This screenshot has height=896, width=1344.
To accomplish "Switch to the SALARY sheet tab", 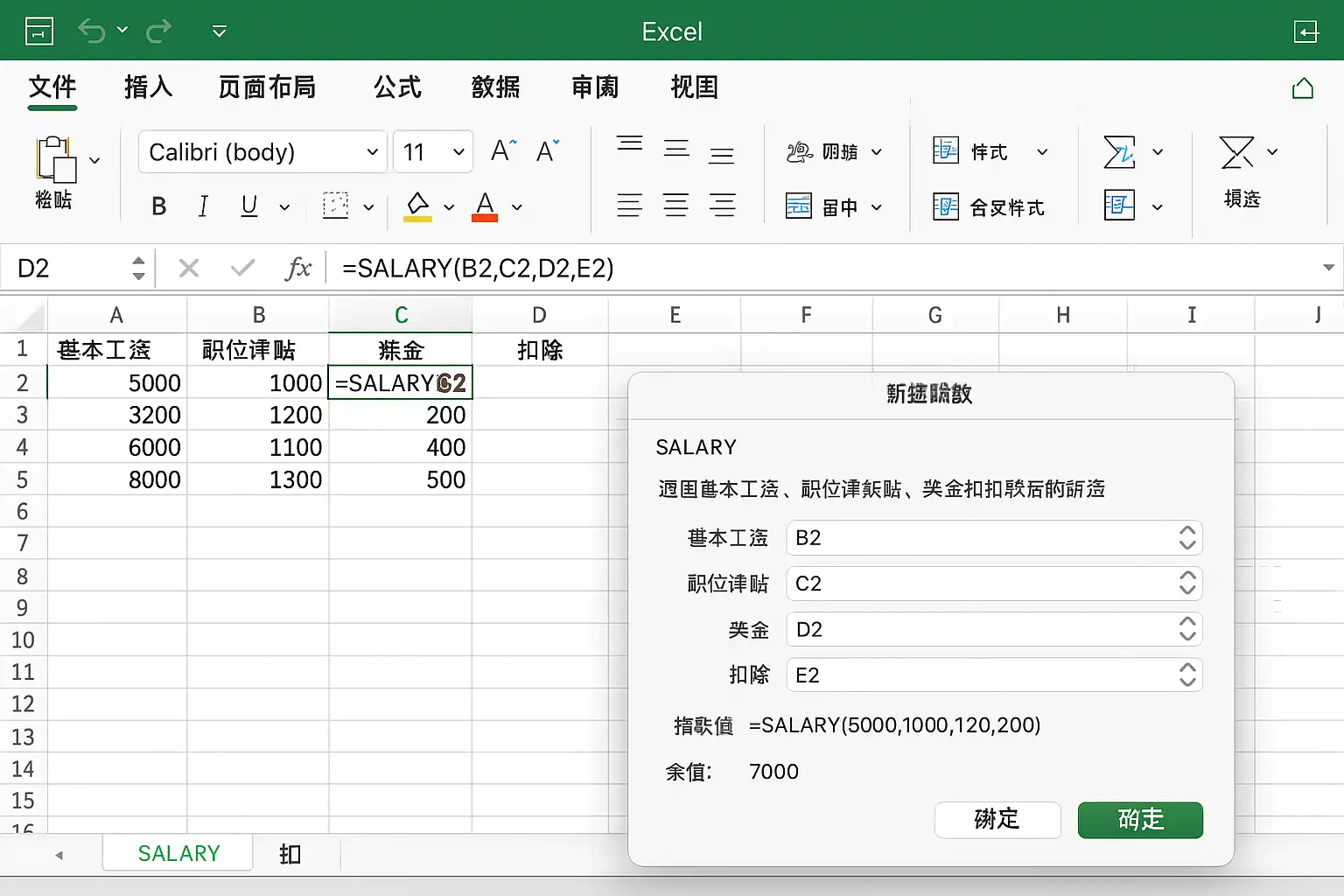I will (178, 853).
